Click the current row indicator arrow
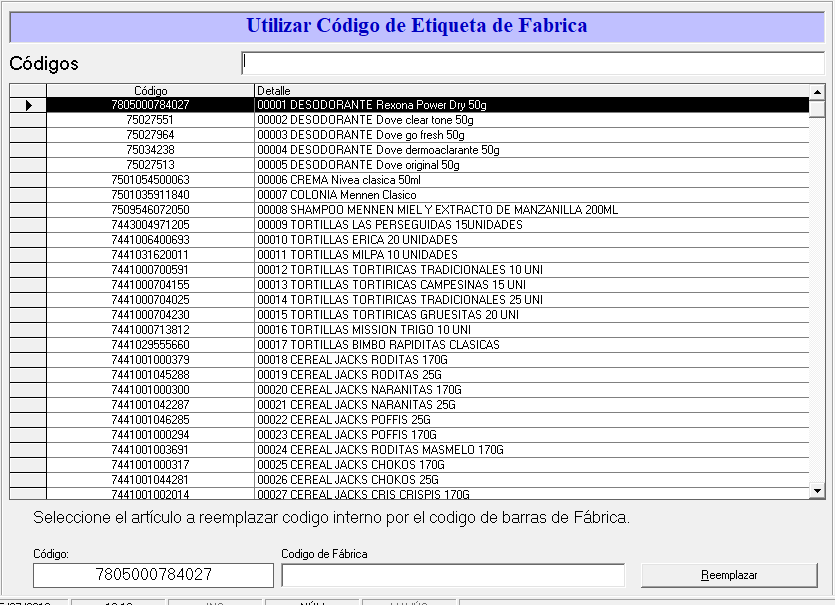The height and width of the screenshot is (605, 835). click(x=28, y=105)
